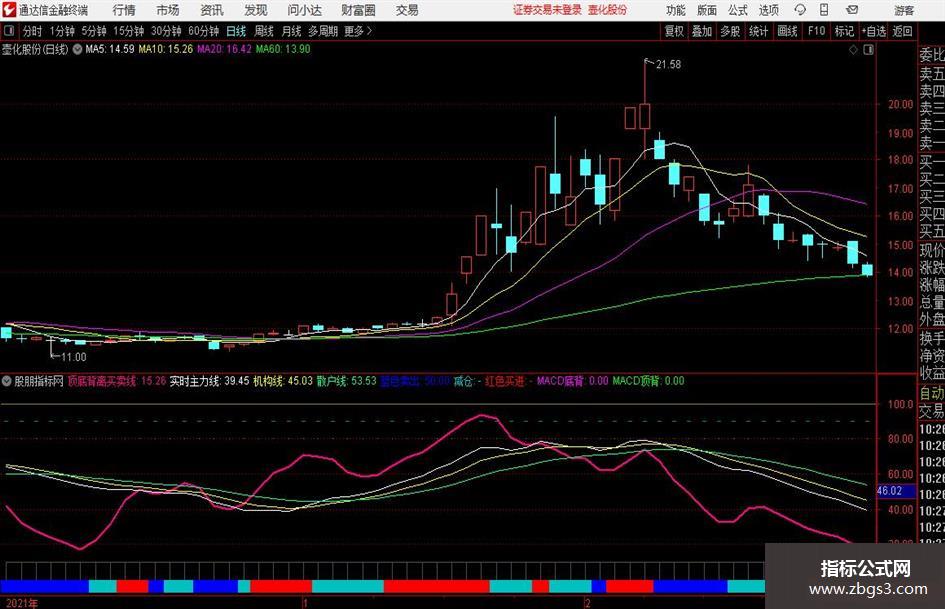This screenshot has height=609, width=945.
Task: Open the 公式 menu
Action: point(738,10)
